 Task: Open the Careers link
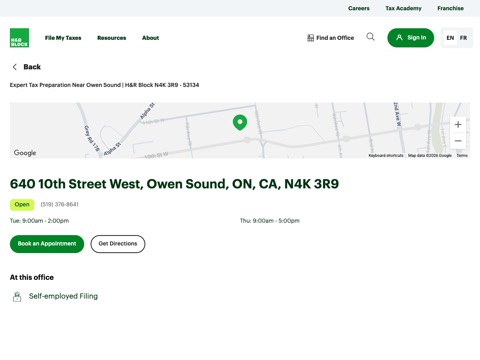359,8
